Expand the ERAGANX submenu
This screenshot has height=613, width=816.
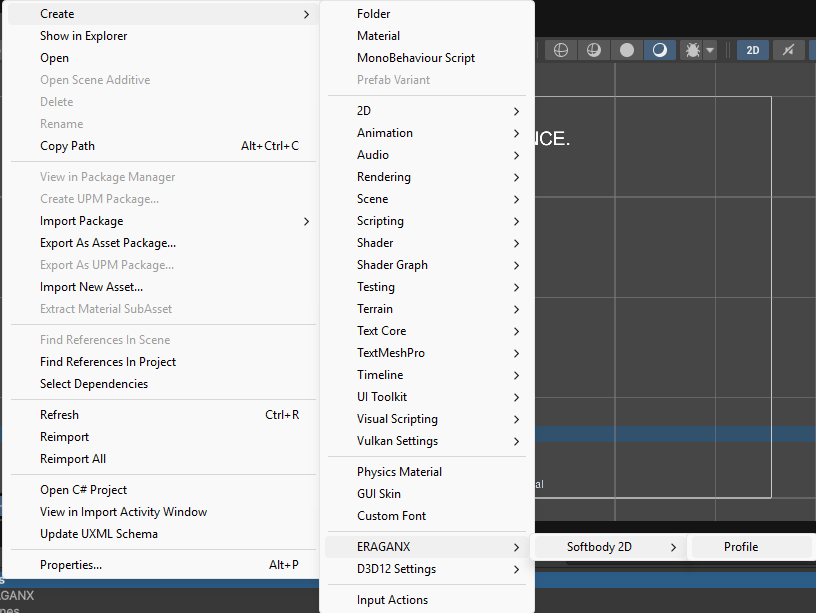click(x=427, y=547)
